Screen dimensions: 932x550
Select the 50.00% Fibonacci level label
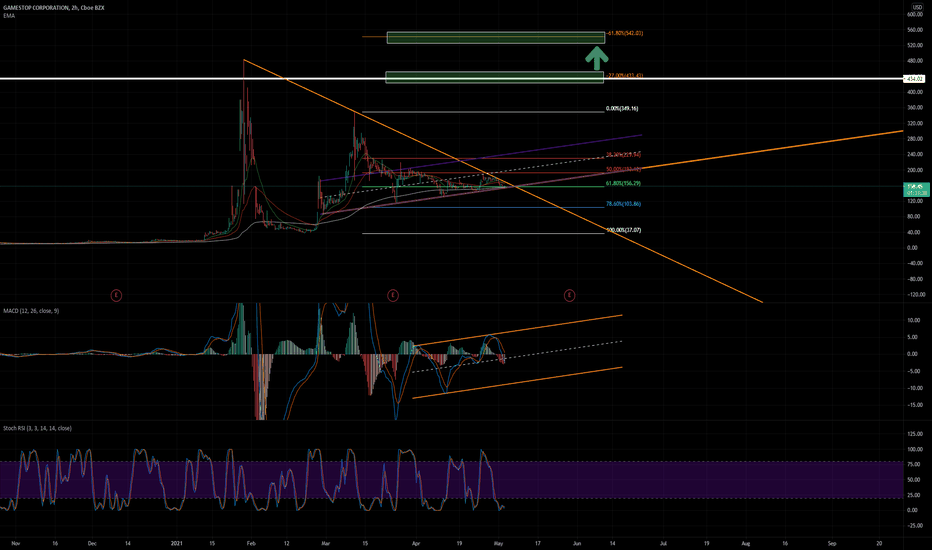point(624,169)
